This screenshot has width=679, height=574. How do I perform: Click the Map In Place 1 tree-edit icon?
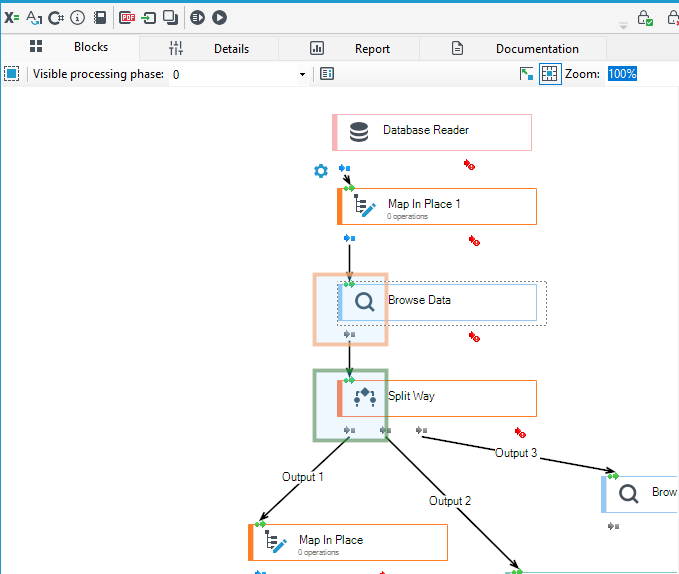tap(364, 206)
